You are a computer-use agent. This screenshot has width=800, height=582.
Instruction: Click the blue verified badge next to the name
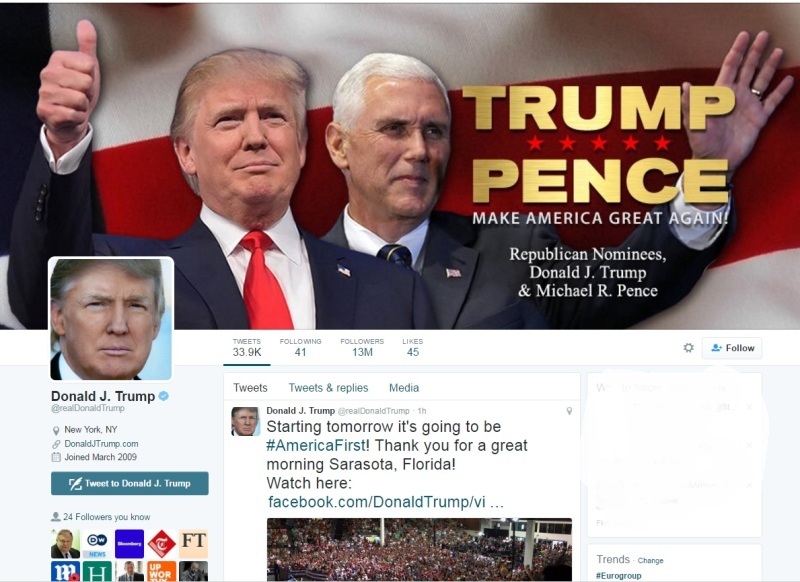coord(164,396)
